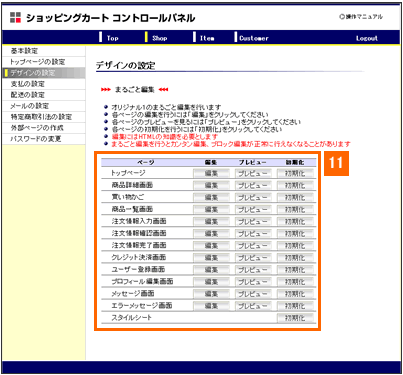The width and height of the screenshot is (403, 375).
Task: Initialize the プロフィール編集画面 page
Action: pyautogui.click(x=295, y=282)
